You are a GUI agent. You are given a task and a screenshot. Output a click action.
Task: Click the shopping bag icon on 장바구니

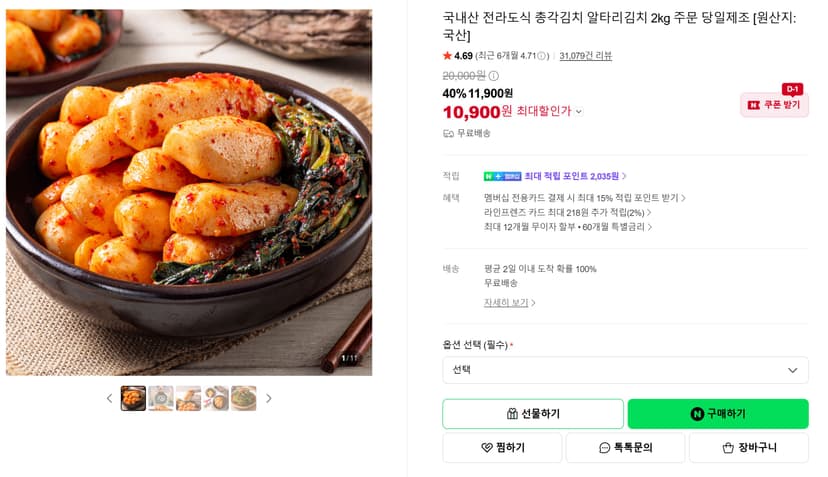(728, 448)
